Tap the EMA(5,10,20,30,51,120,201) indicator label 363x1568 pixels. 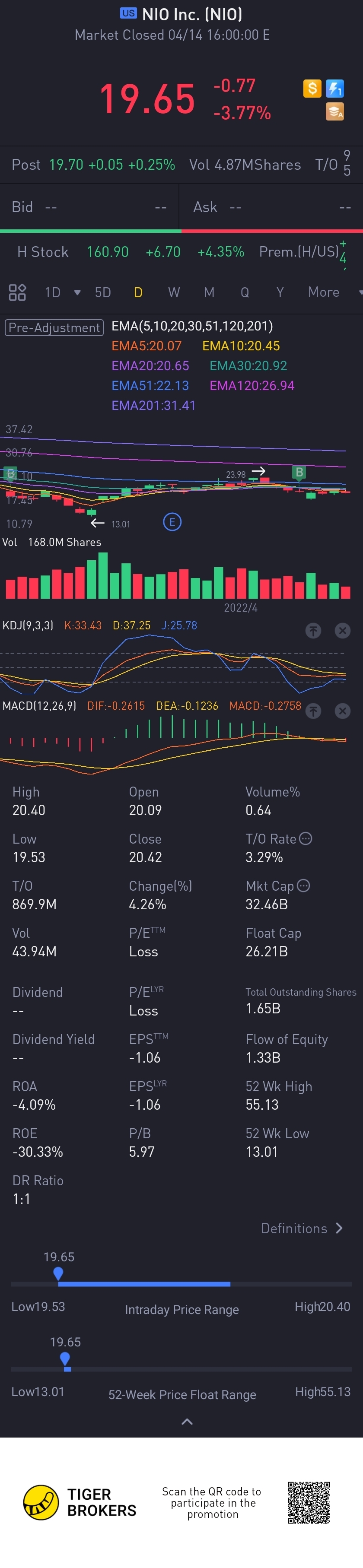192,326
